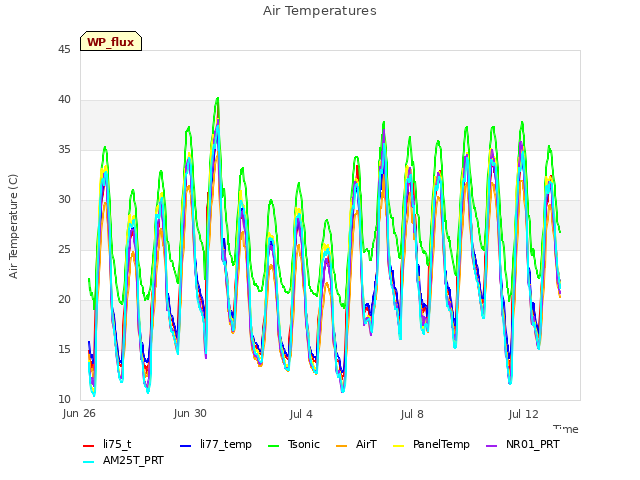Toggle the li75_t legend entry
Screen dimensions: 640x480
[x=107, y=444]
